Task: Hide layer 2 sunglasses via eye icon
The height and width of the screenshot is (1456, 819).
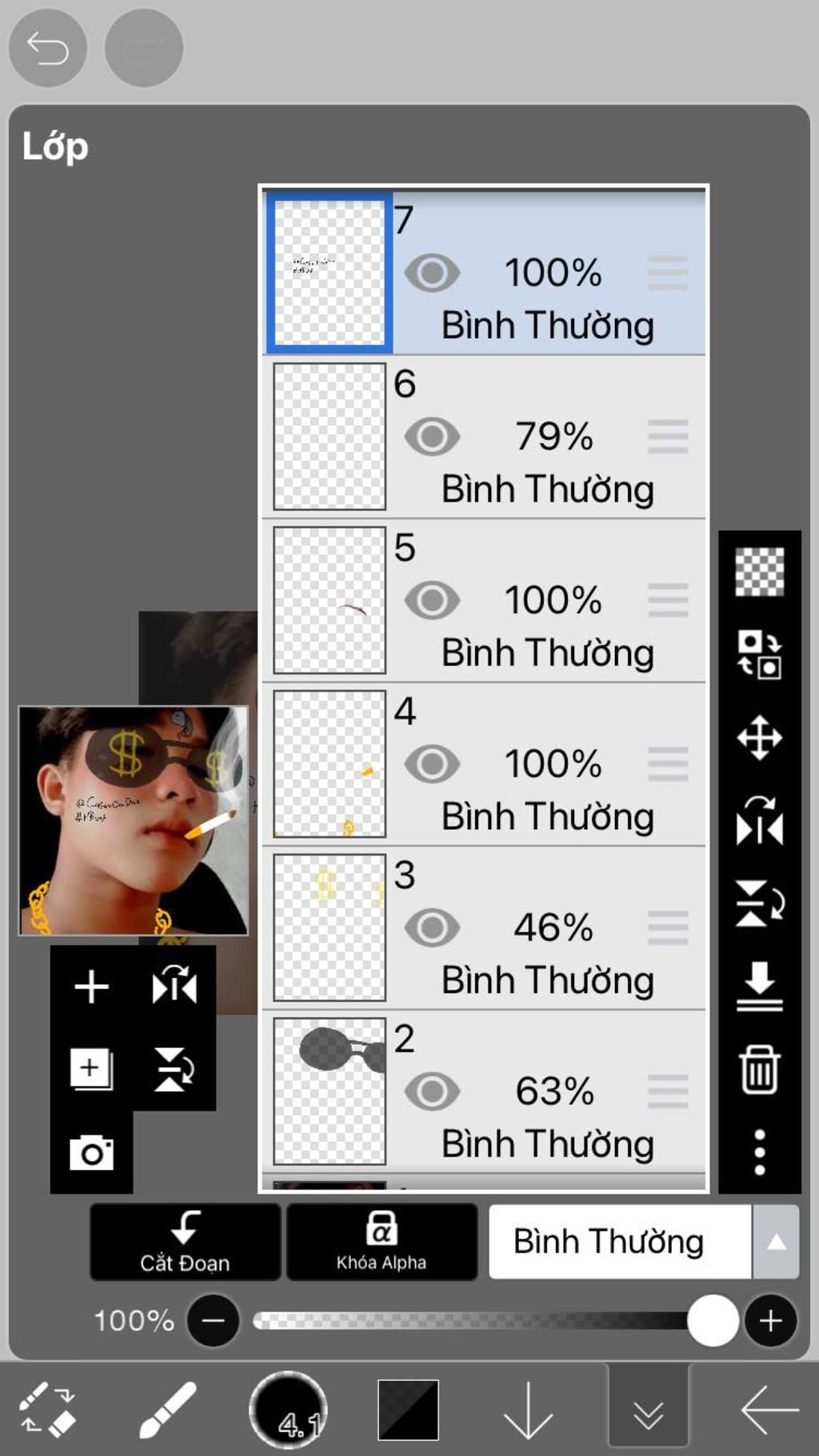Action: (x=432, y=1091)
